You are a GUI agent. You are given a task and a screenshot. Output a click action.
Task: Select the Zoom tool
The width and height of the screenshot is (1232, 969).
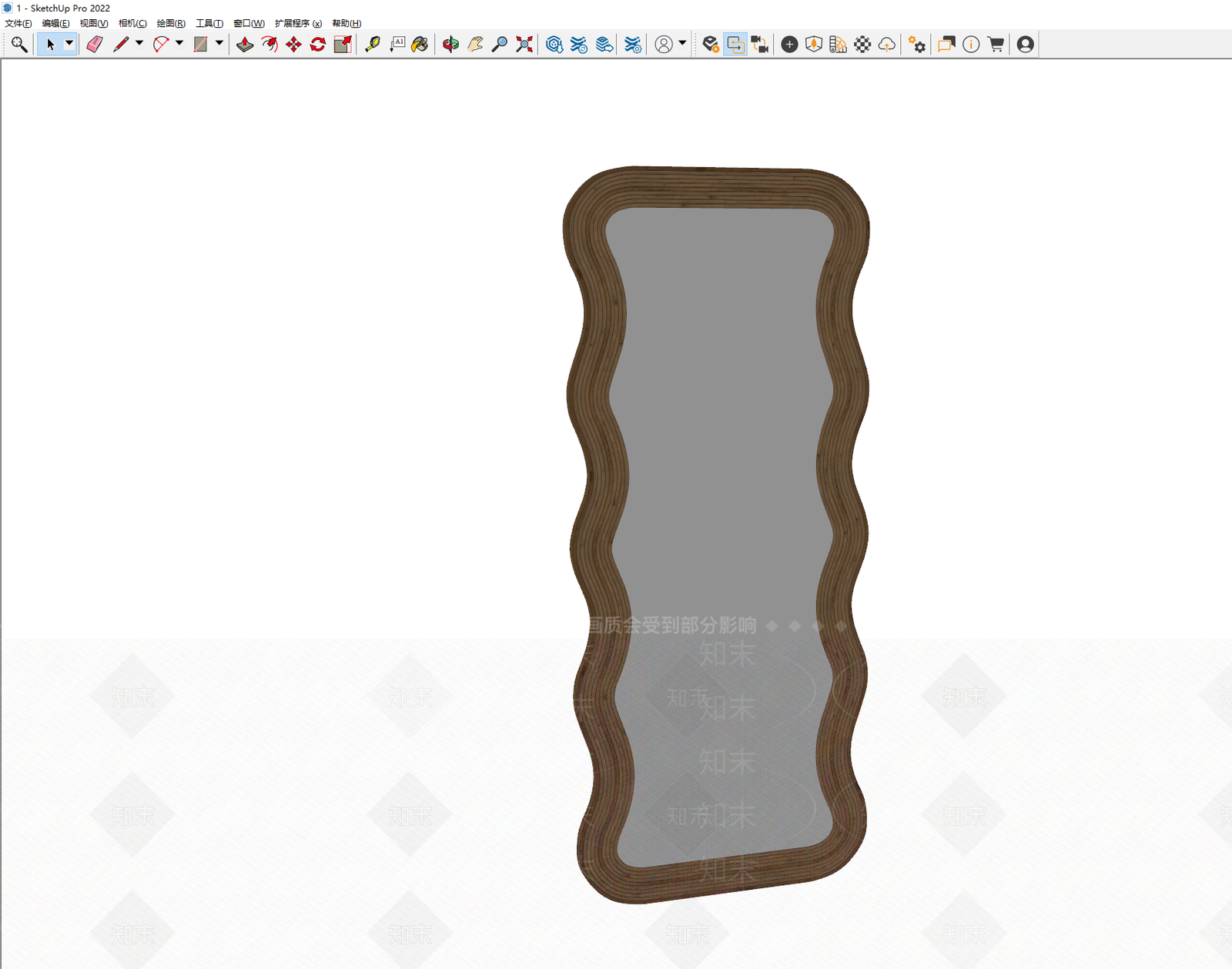click(500, 45)
